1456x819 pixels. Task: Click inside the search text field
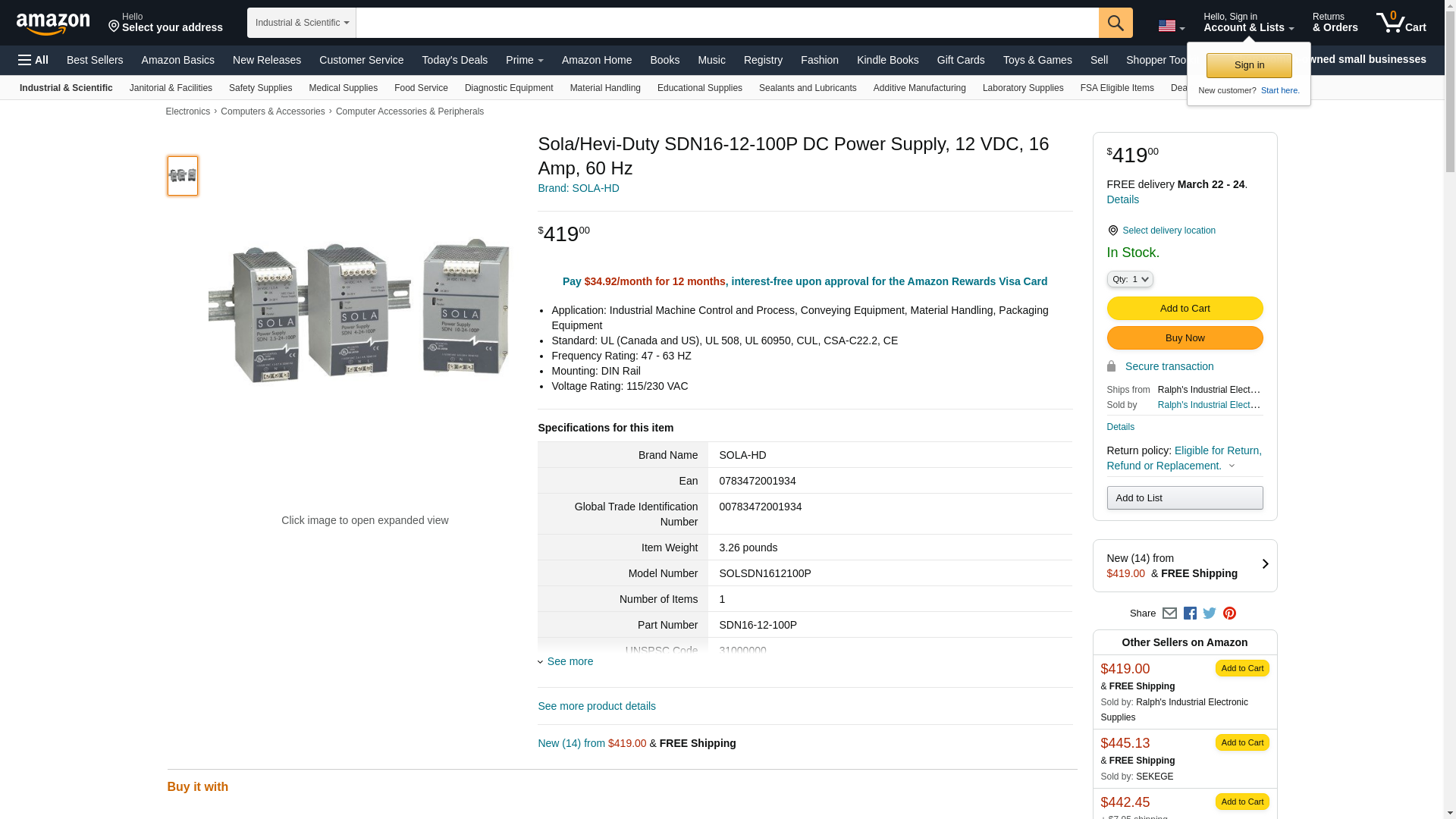726,23
